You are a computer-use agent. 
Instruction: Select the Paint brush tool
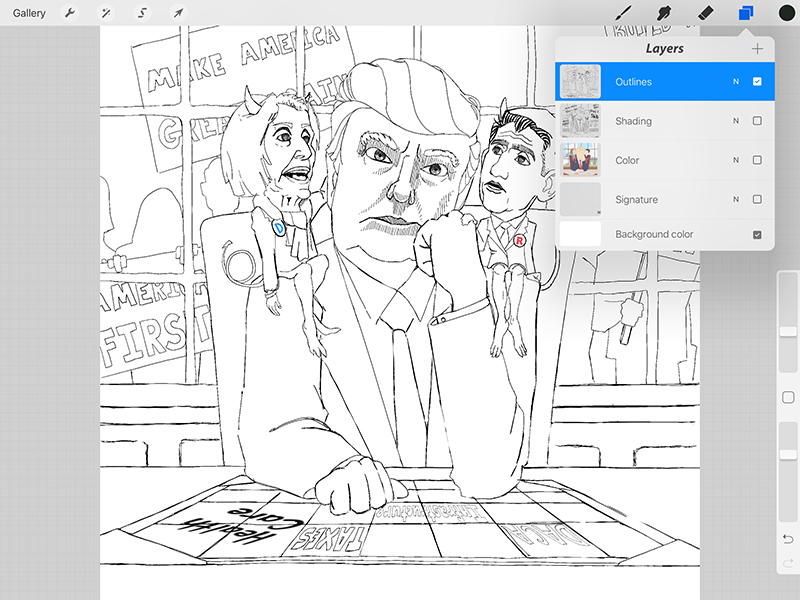click(x=622, y=13)
